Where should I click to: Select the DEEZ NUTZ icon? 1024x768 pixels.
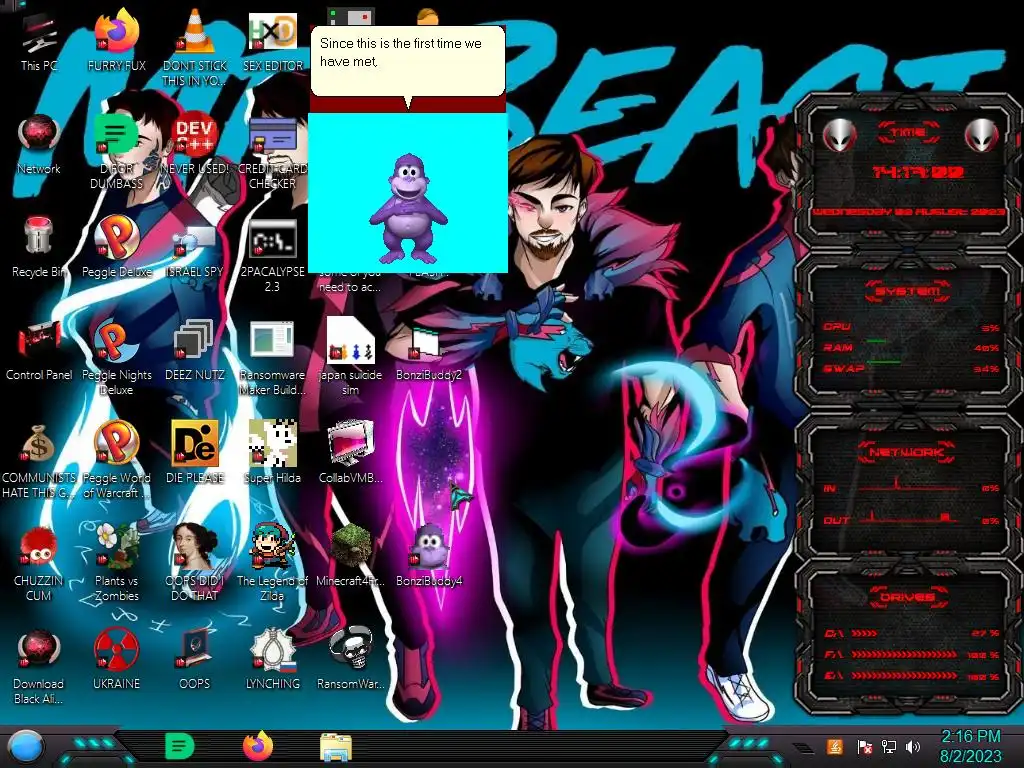(x=195, y=349)
